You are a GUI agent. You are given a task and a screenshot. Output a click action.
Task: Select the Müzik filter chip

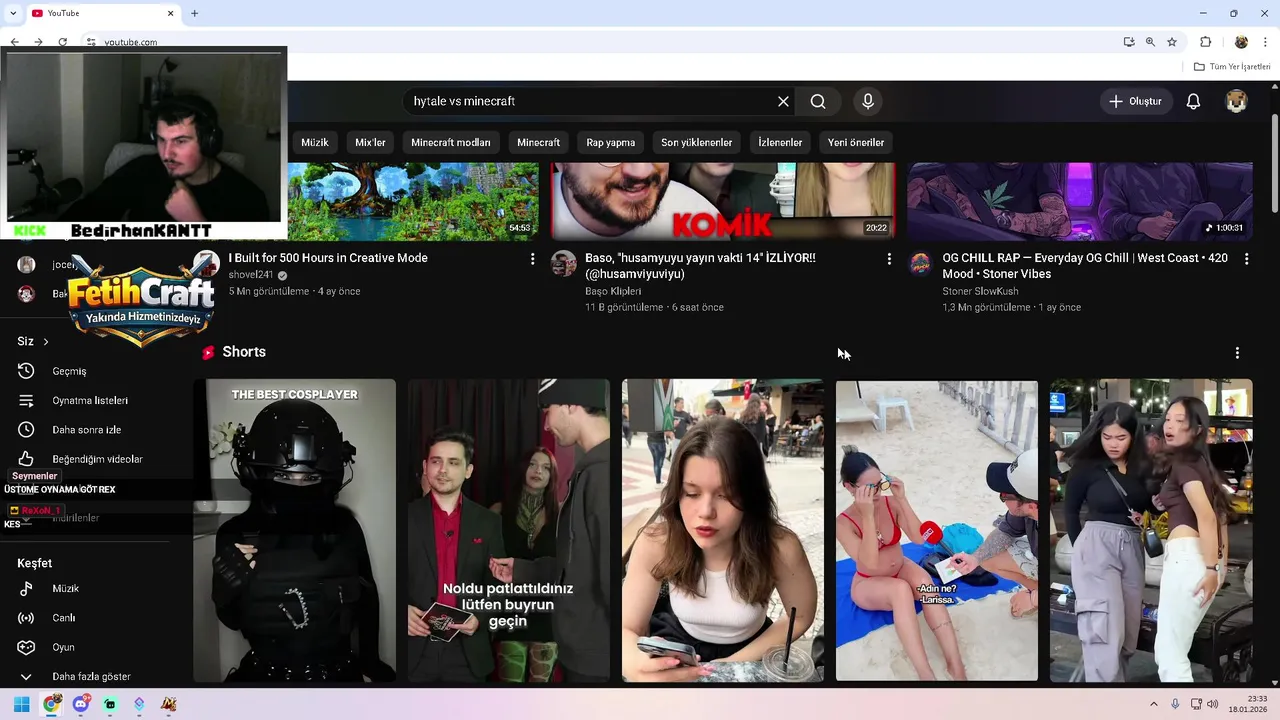315,142
